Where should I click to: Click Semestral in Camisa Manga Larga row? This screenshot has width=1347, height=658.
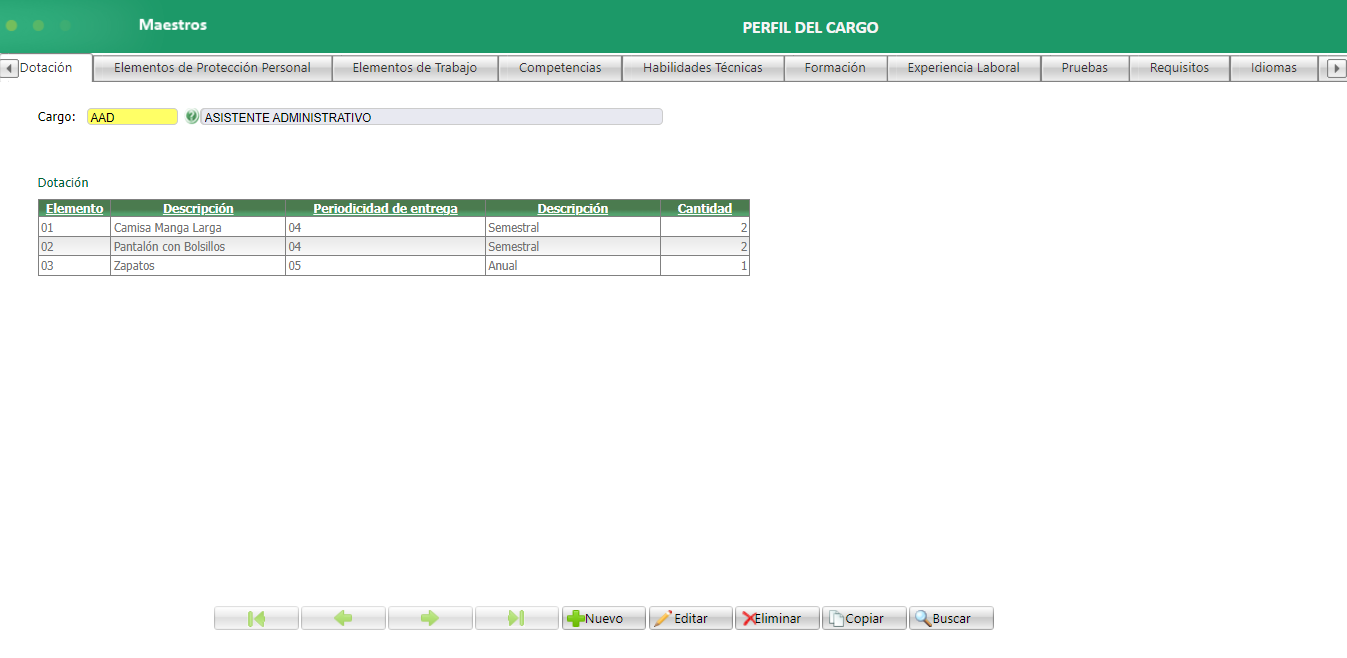(573, 228)
